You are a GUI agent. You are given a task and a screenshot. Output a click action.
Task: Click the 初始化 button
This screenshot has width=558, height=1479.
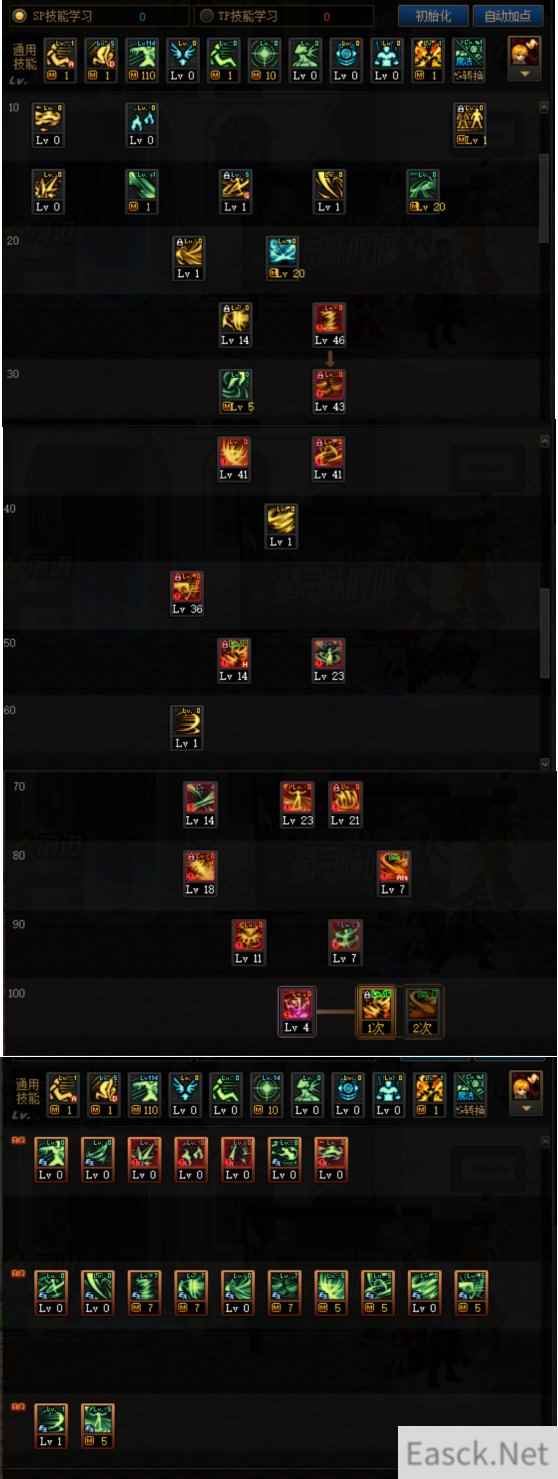[433, 16]
